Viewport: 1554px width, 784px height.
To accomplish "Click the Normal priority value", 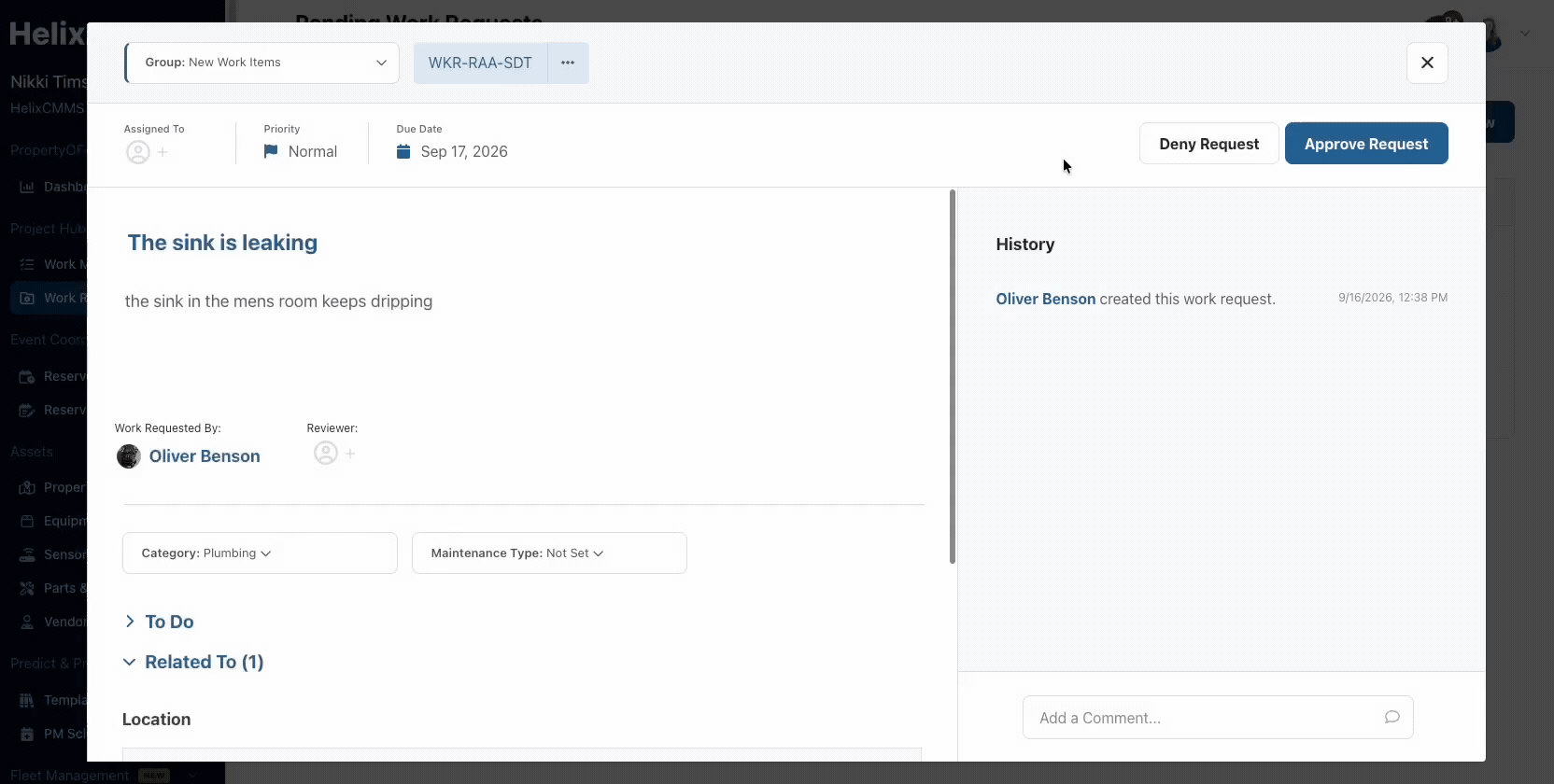I will [x=313, y=151].
